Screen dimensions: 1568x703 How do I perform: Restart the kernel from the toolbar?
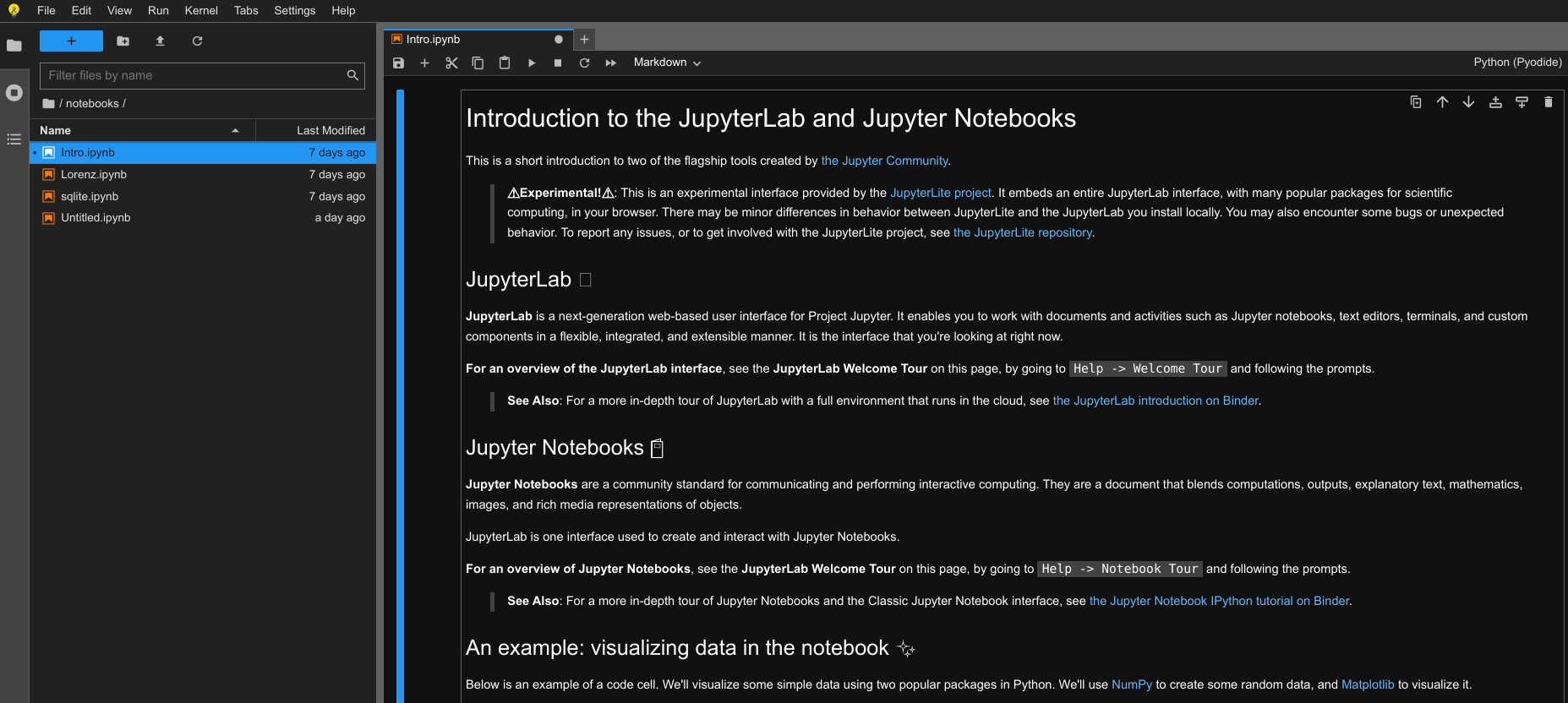(584, 63)
